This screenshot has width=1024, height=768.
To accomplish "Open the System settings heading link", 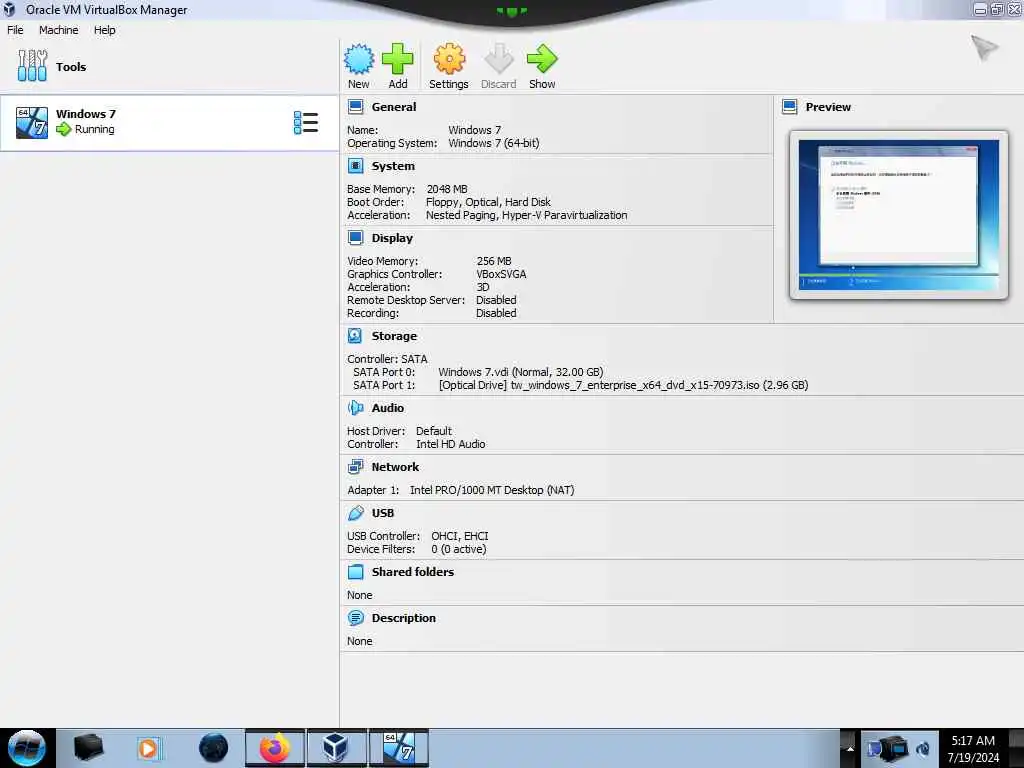I will click(x=393, y=166).
